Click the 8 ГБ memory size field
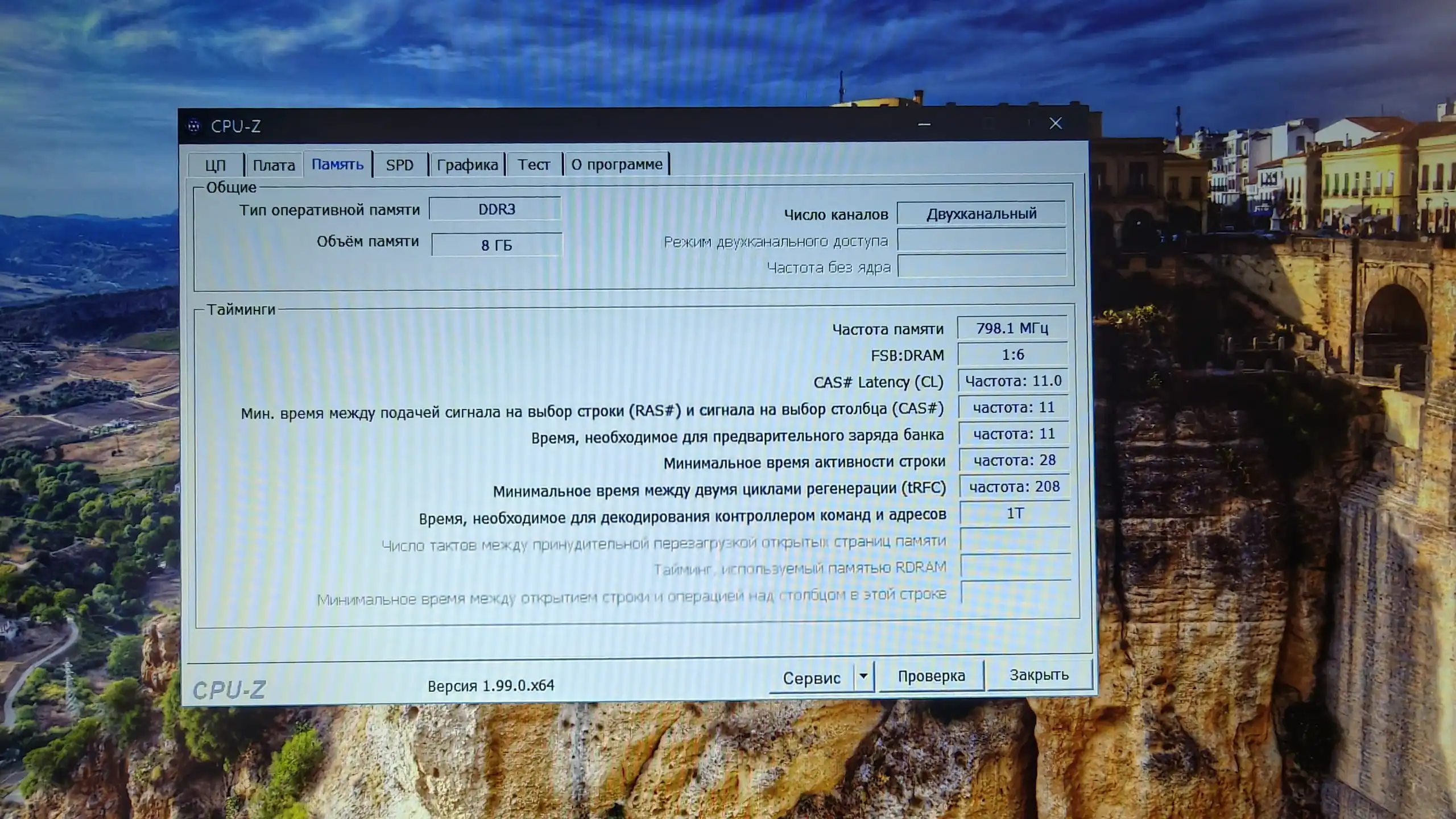Viewport: 1456px width, 819px height. 496,245
